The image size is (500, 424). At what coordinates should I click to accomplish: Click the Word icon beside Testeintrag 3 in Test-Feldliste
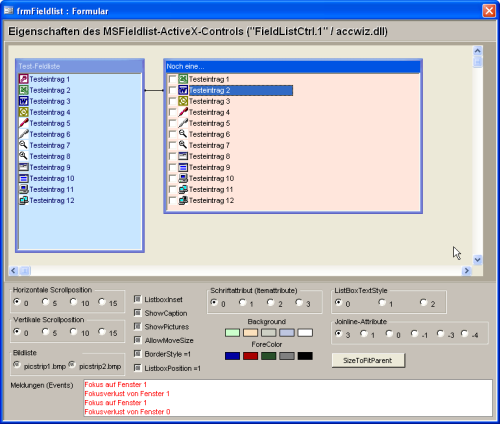23,101
